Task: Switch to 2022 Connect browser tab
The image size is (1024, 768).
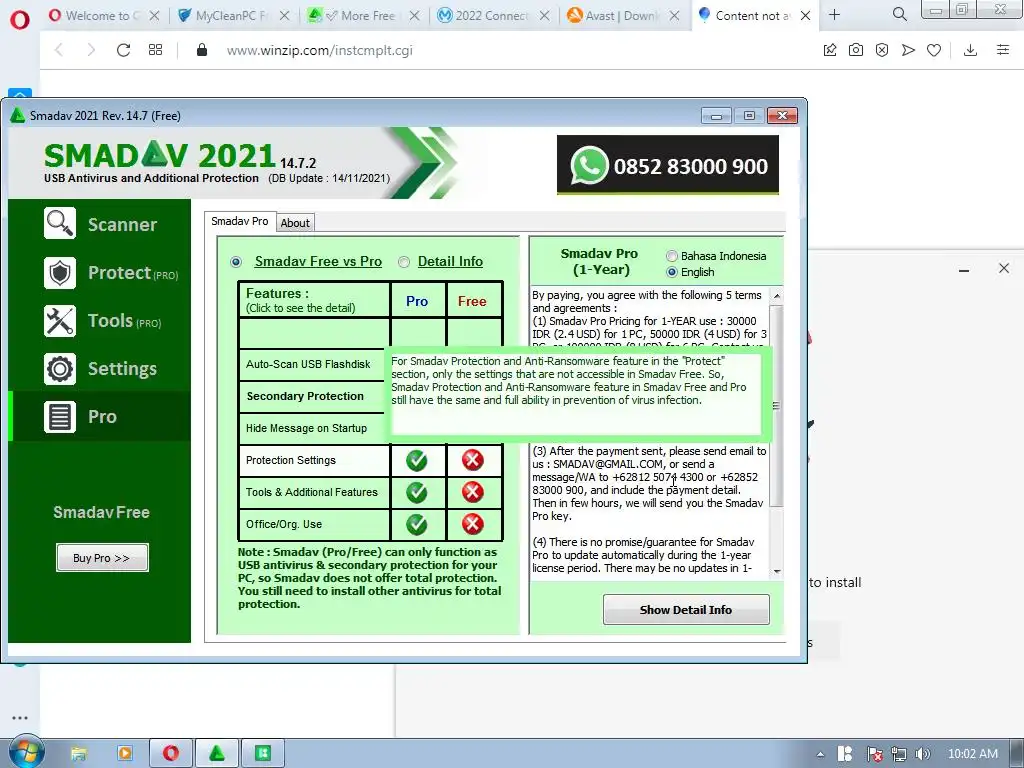Action: click(x=494, y=15)
